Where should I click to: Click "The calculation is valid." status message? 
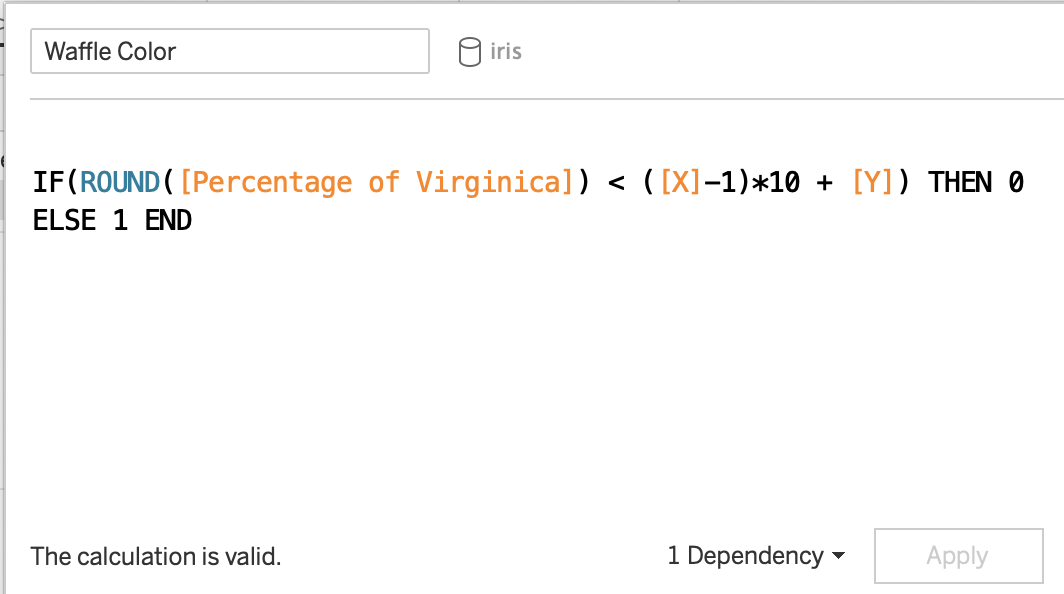[156, 557]
